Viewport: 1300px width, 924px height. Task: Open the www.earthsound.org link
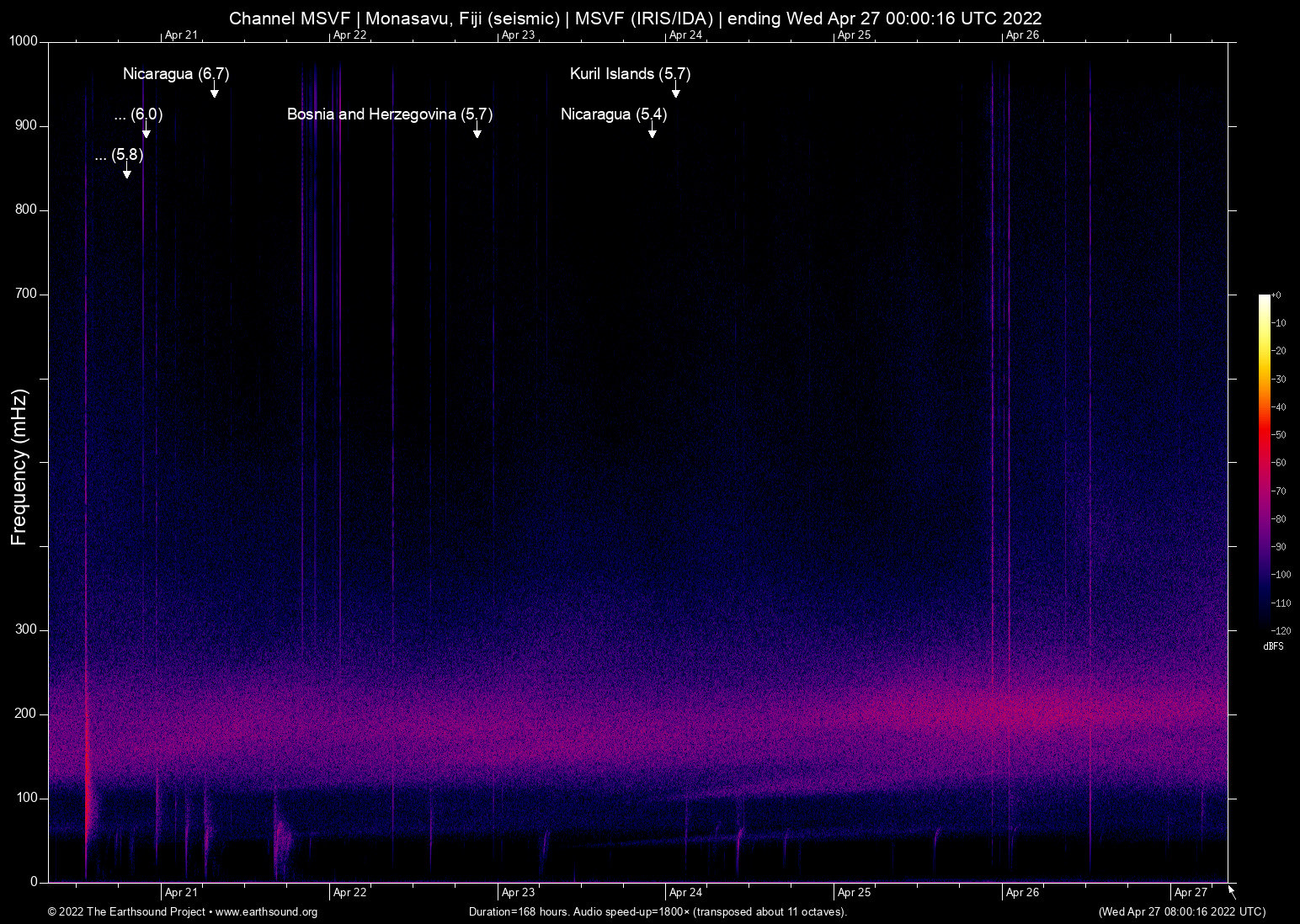point(266,912)
